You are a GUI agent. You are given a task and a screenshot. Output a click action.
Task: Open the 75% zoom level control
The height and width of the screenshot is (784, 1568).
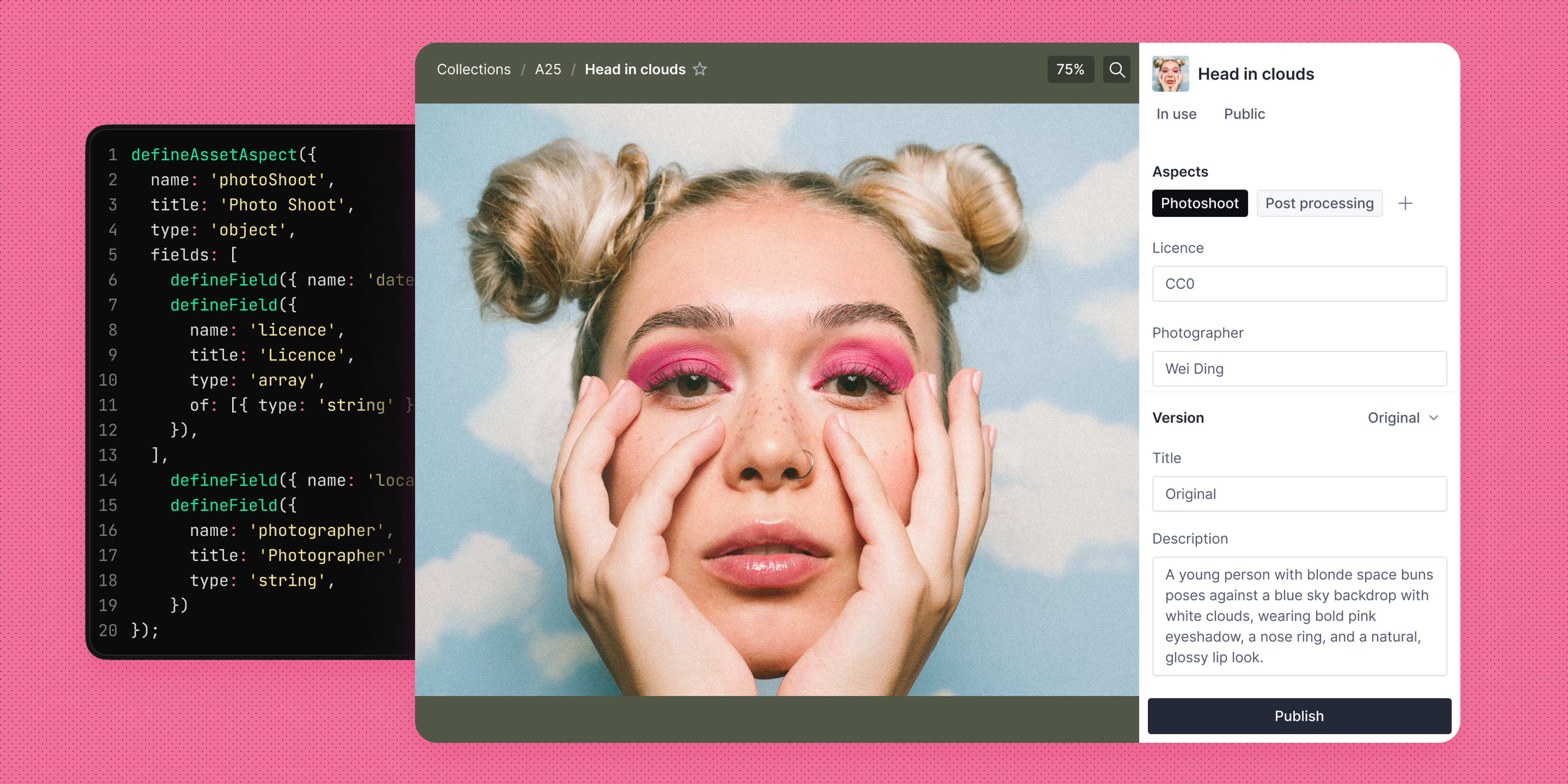(1070, 69)
